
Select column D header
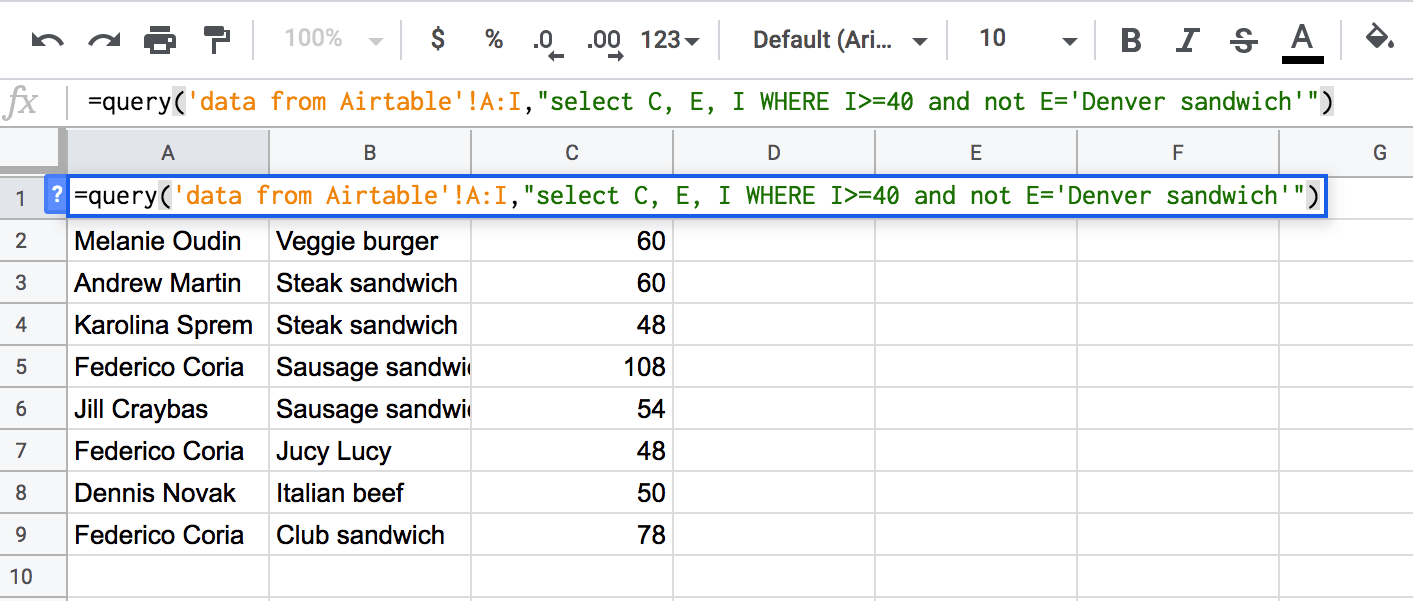click(x=774, y=152)
